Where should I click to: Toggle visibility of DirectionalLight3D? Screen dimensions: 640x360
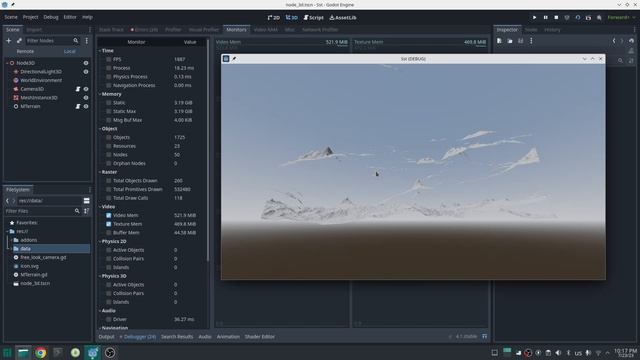[86, 72]
